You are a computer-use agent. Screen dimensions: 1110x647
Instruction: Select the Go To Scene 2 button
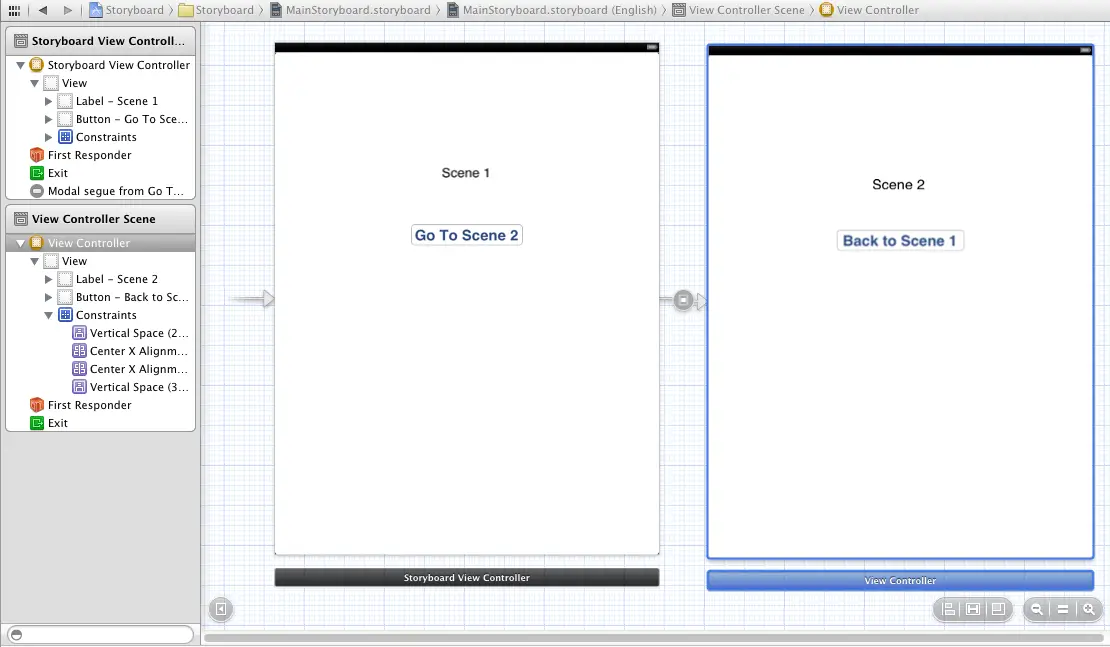pyautogui.click(x=466, y=235)
